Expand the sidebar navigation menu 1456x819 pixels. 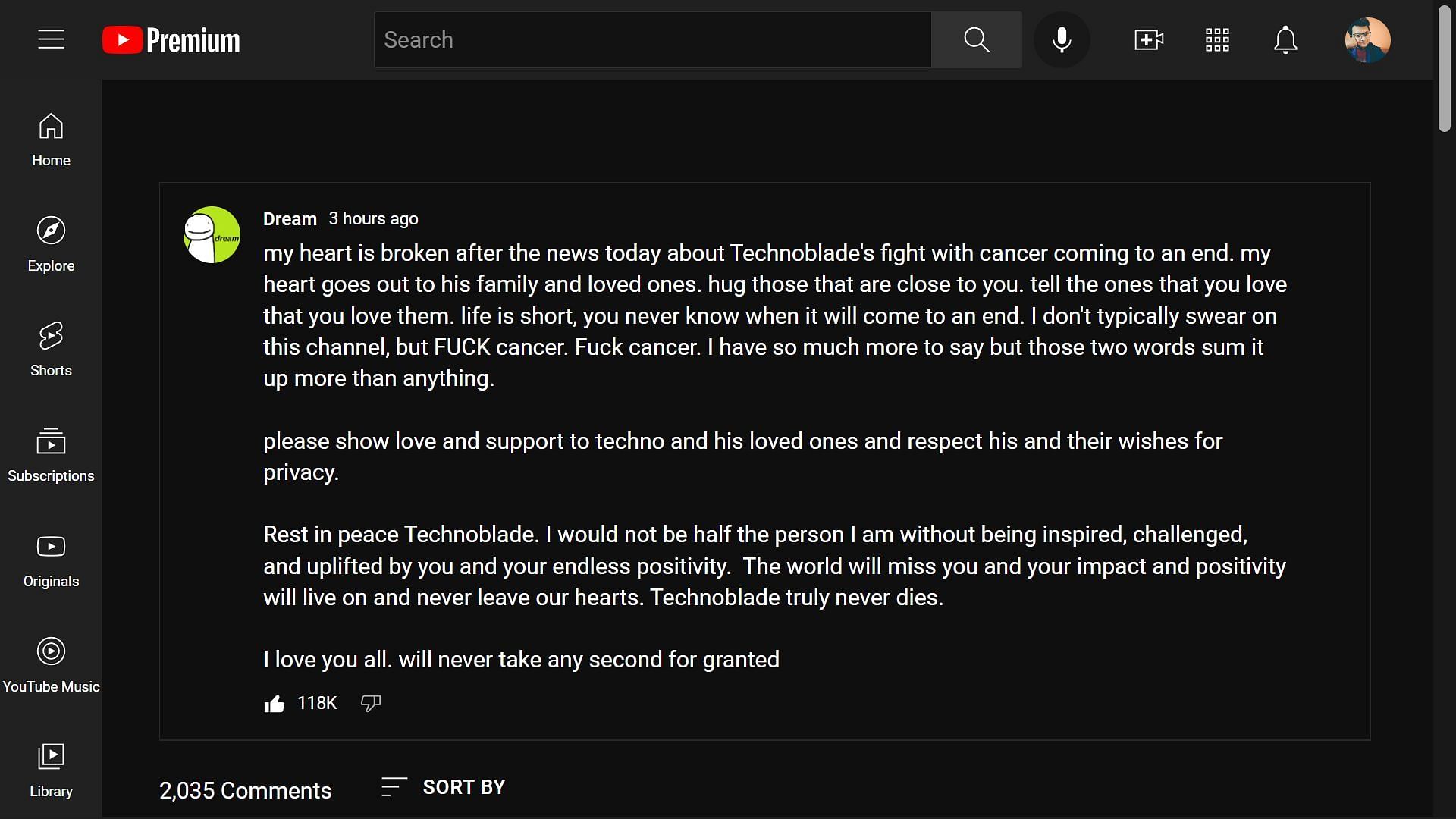click(51, 40)
